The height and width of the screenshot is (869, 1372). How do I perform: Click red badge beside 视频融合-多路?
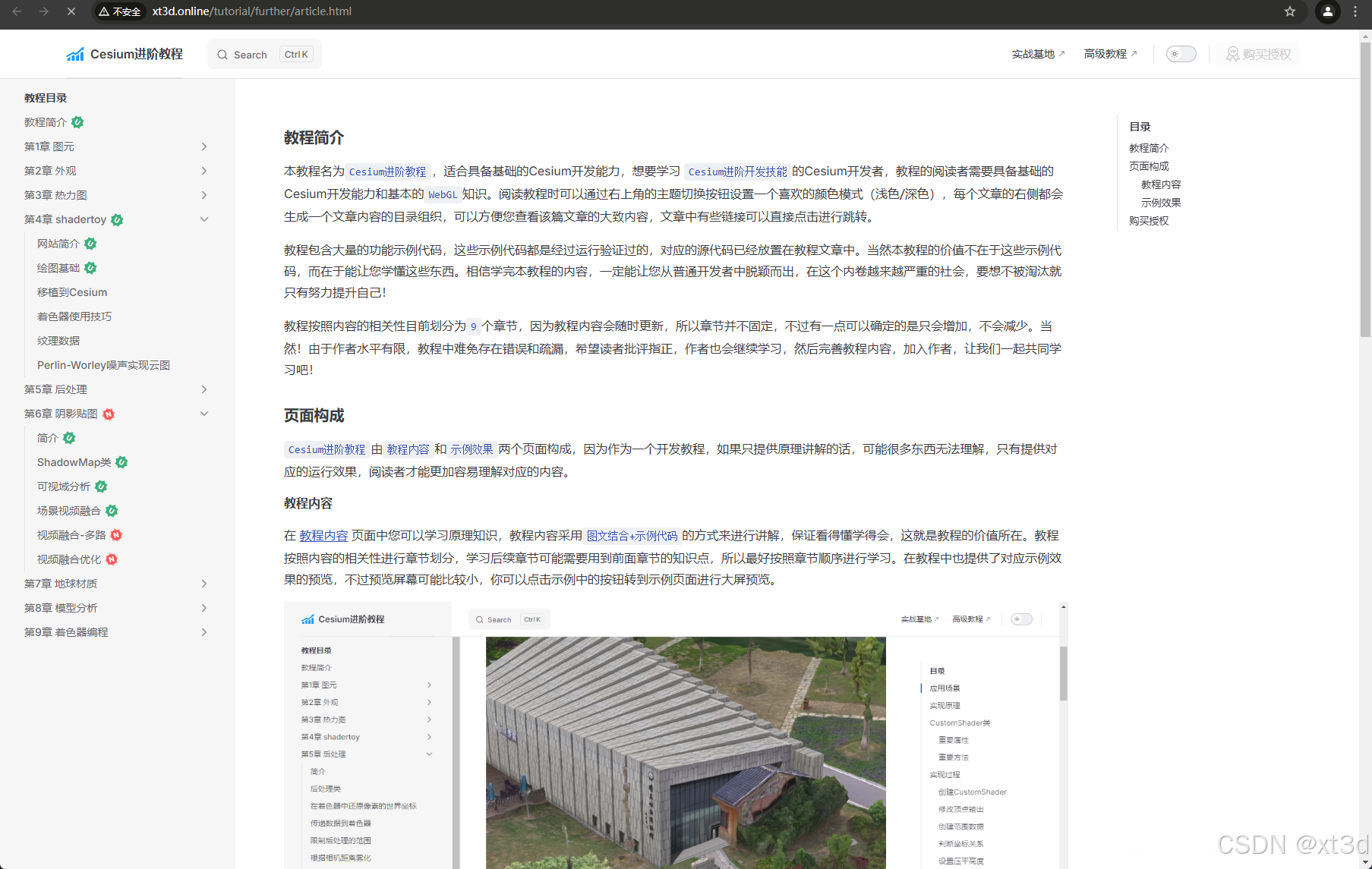116,535
